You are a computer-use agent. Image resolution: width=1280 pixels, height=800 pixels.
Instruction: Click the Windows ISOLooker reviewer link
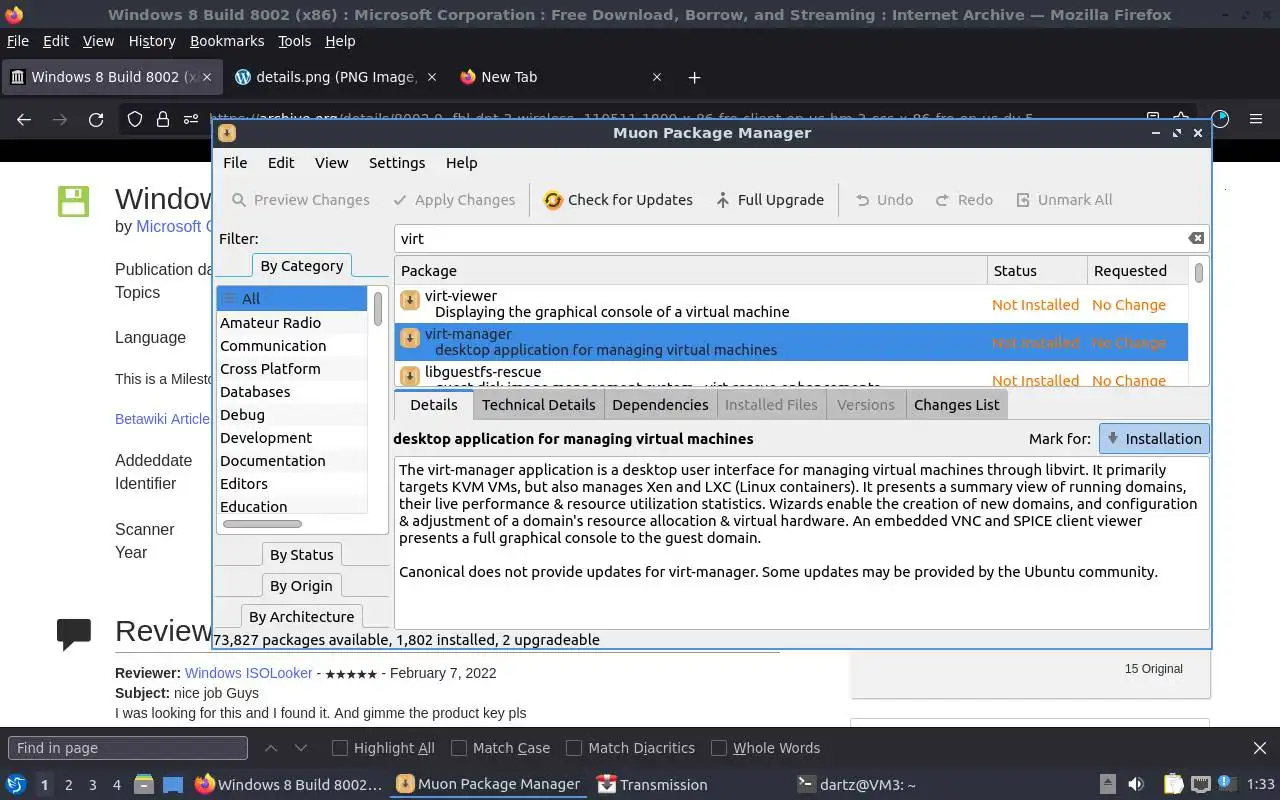[248, 673]
